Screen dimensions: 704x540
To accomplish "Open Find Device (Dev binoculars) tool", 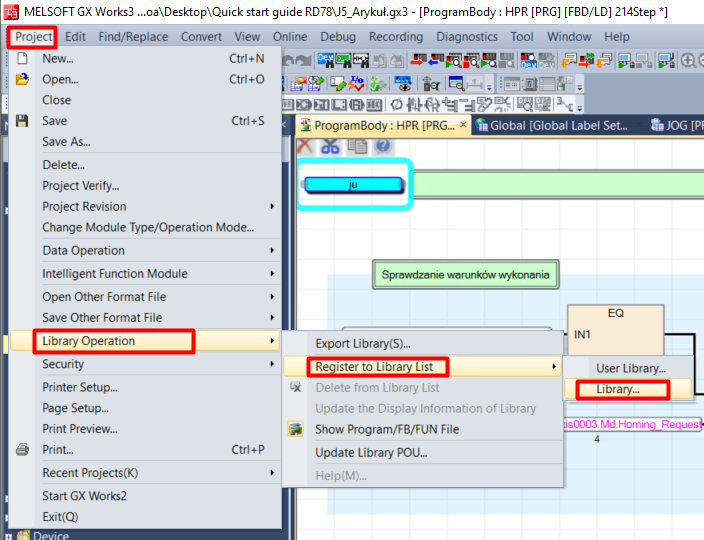I will 326,60.
